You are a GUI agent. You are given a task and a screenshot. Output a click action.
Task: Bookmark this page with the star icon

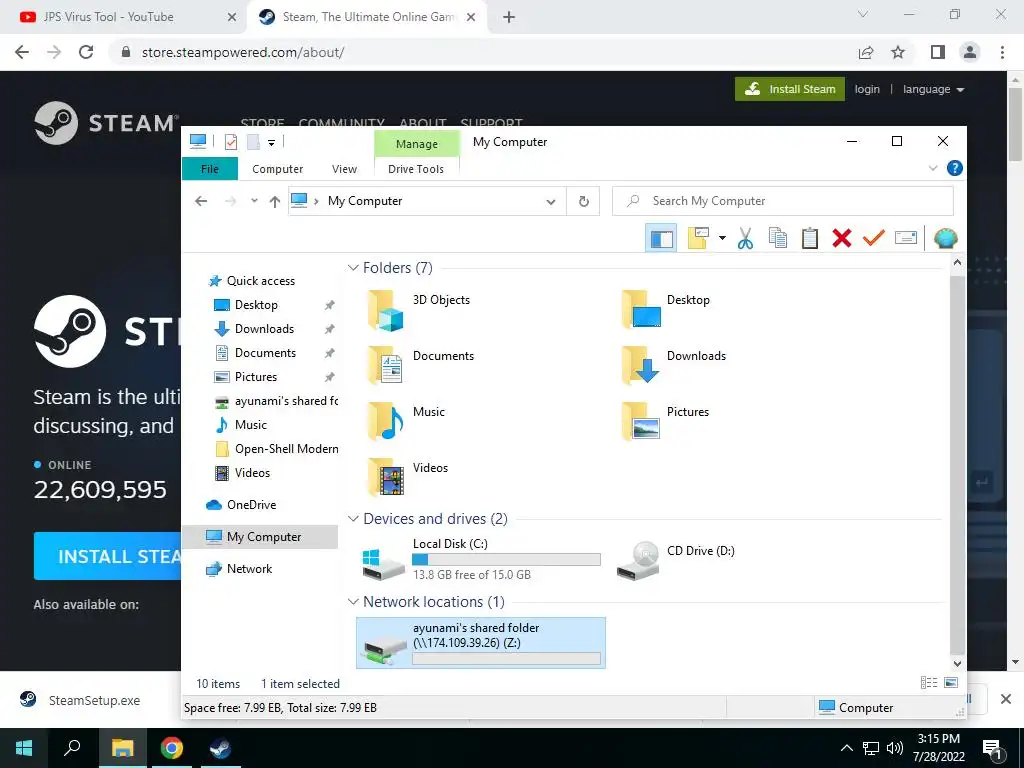(898, 52)
